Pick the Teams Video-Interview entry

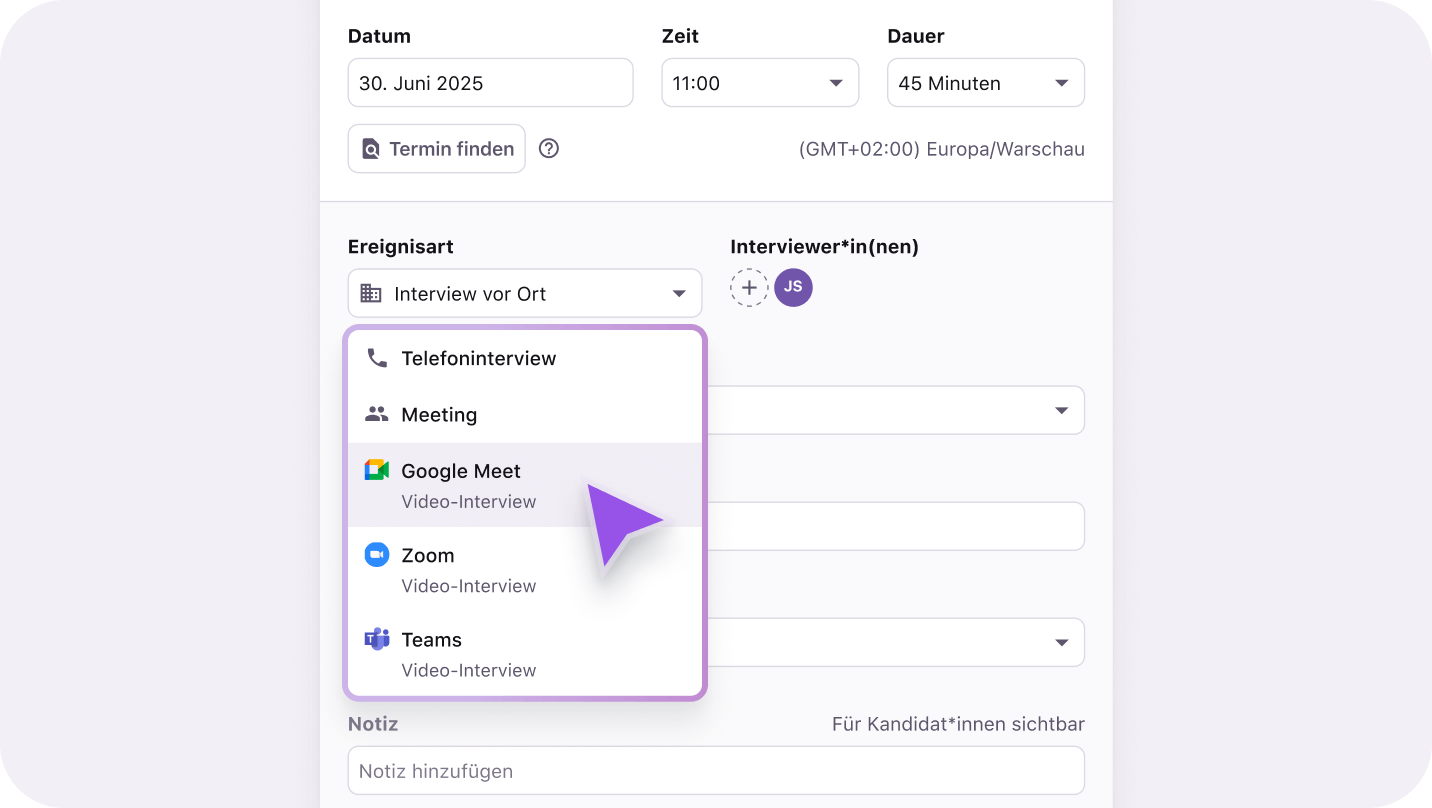470,654
